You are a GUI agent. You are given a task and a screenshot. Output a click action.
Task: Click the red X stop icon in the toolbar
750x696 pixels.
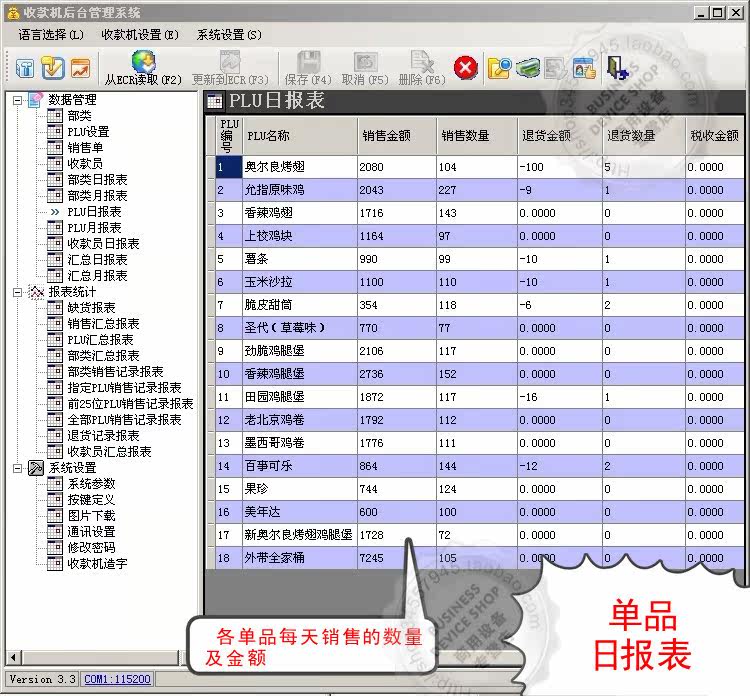465,67
